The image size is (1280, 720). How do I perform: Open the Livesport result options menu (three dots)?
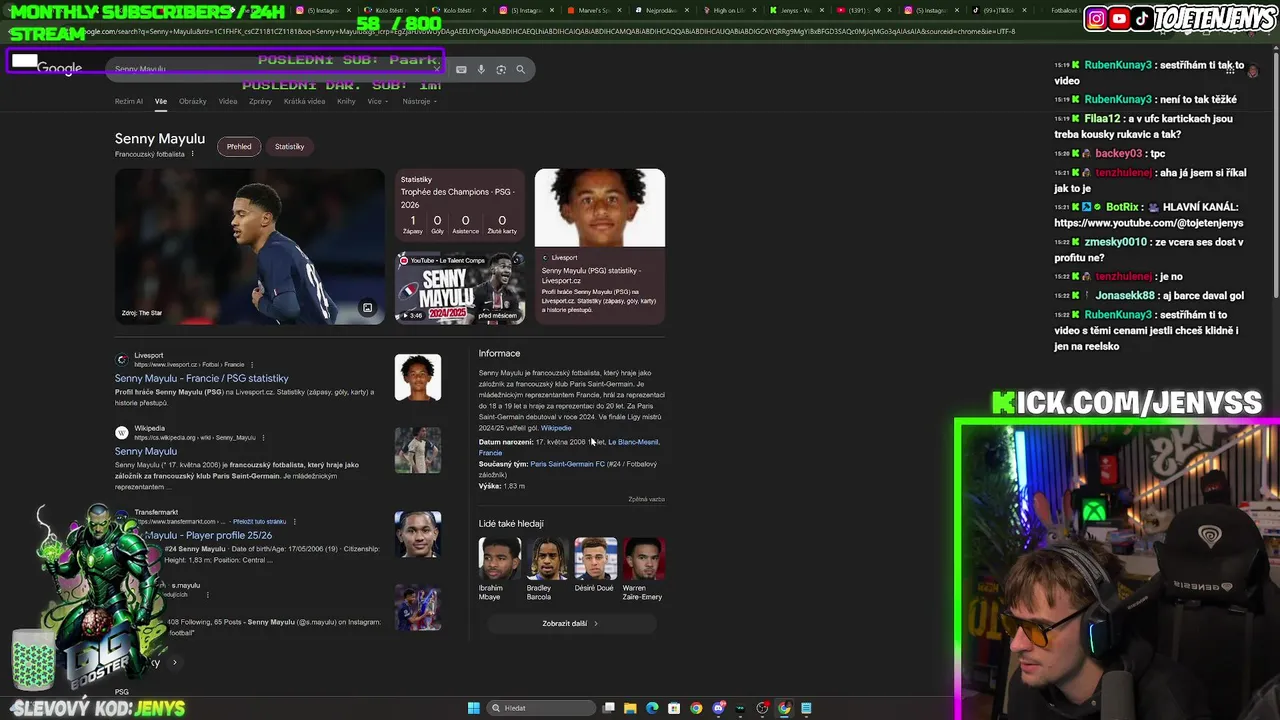pos(252,365)
